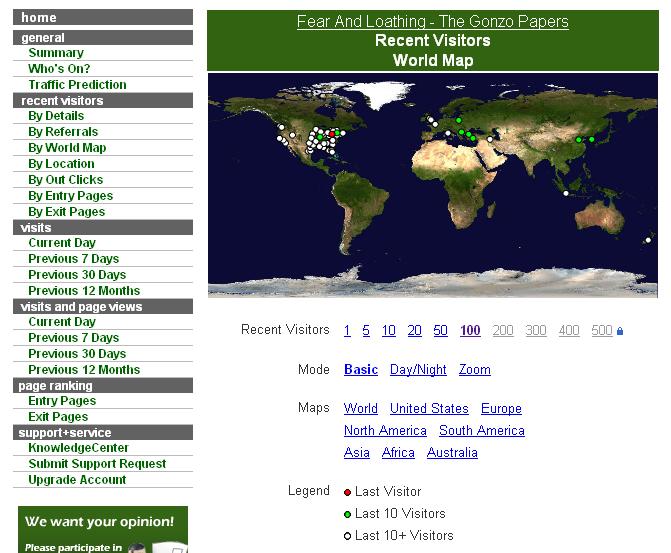Click the visits section header
This screenshot has height=553, width=671.
tap(103, 227)
